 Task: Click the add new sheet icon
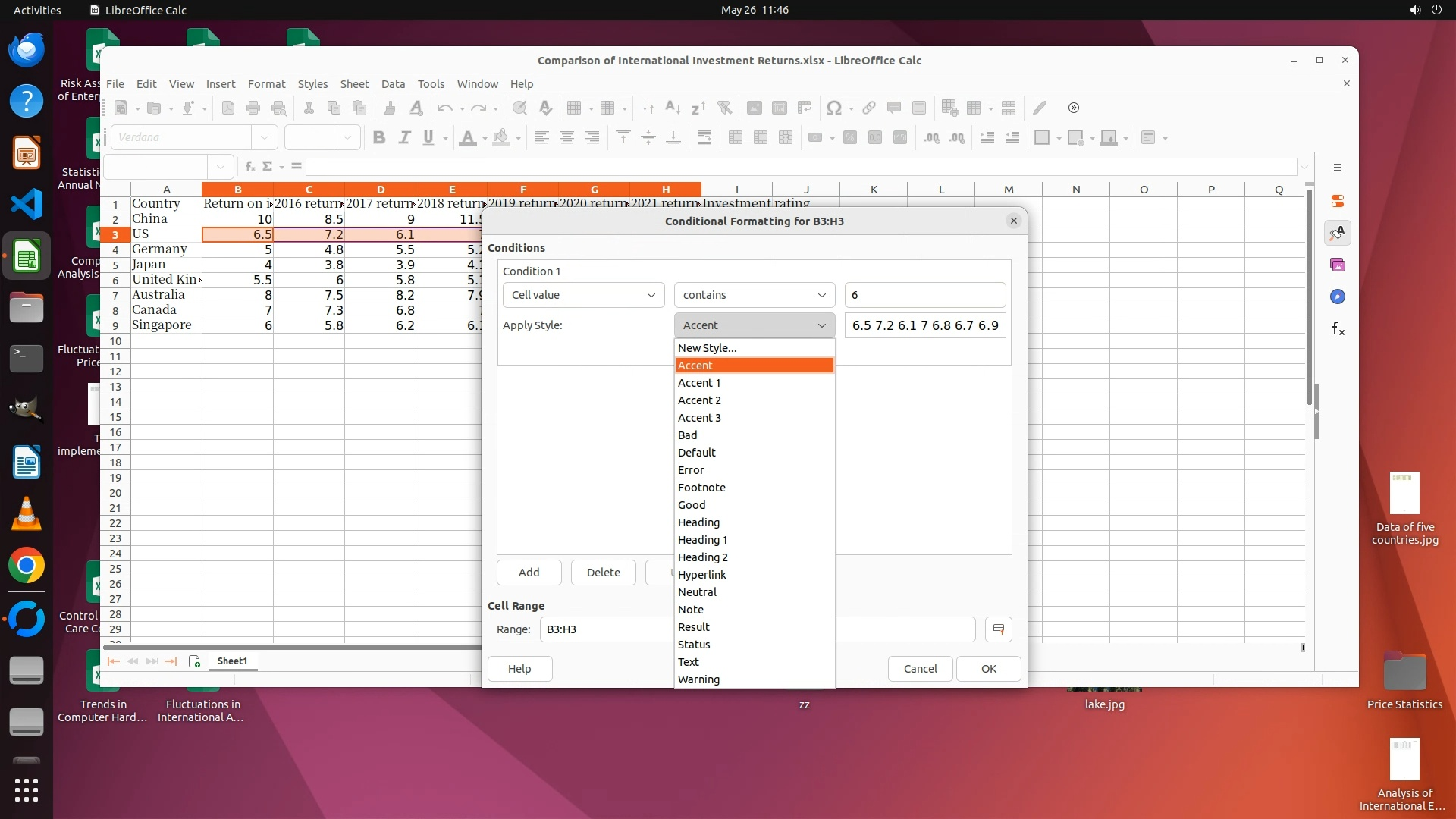[194, 661]
